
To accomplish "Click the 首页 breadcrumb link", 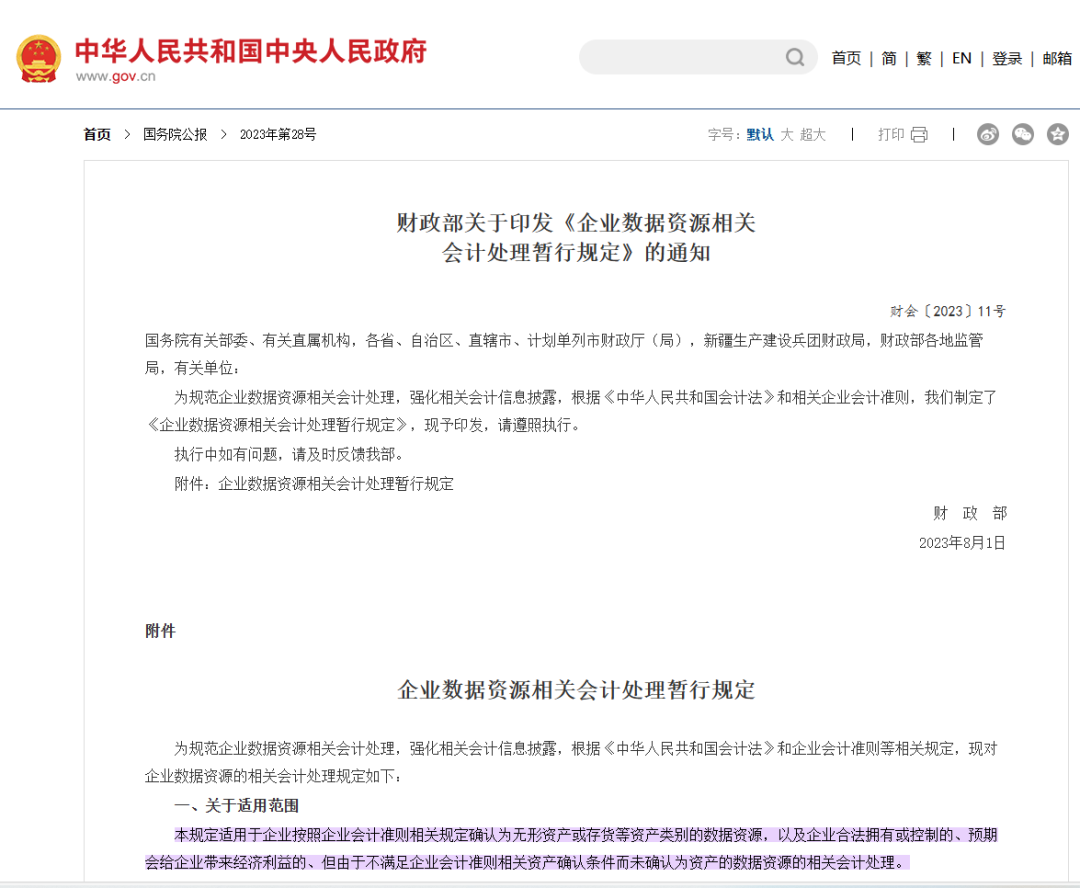I will coord(97,134).
